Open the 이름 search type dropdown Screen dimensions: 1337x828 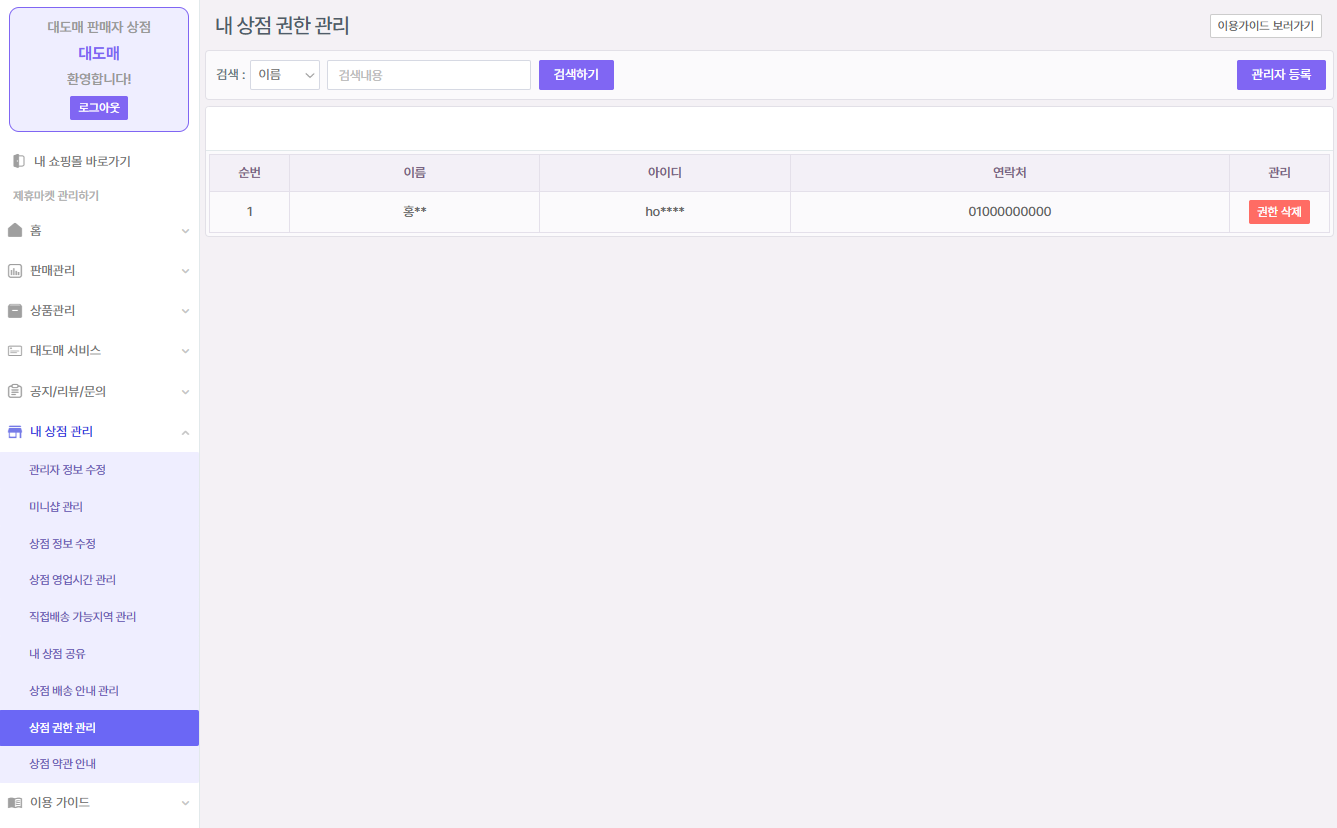[x=285, y=75]
